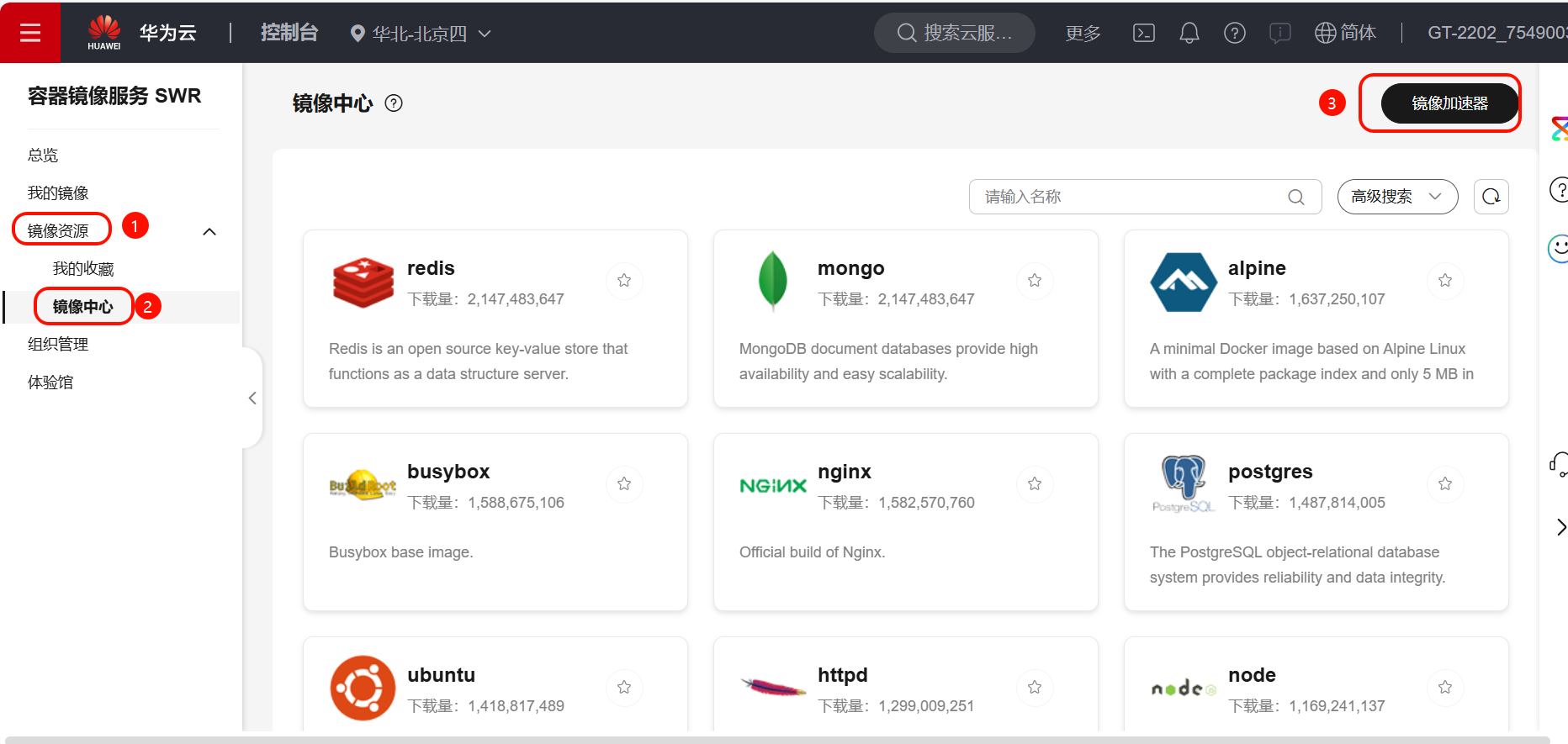Click the node logo
Image resolution: width=1568 pixels, height=744 pixels.
tap(1184, 689)
